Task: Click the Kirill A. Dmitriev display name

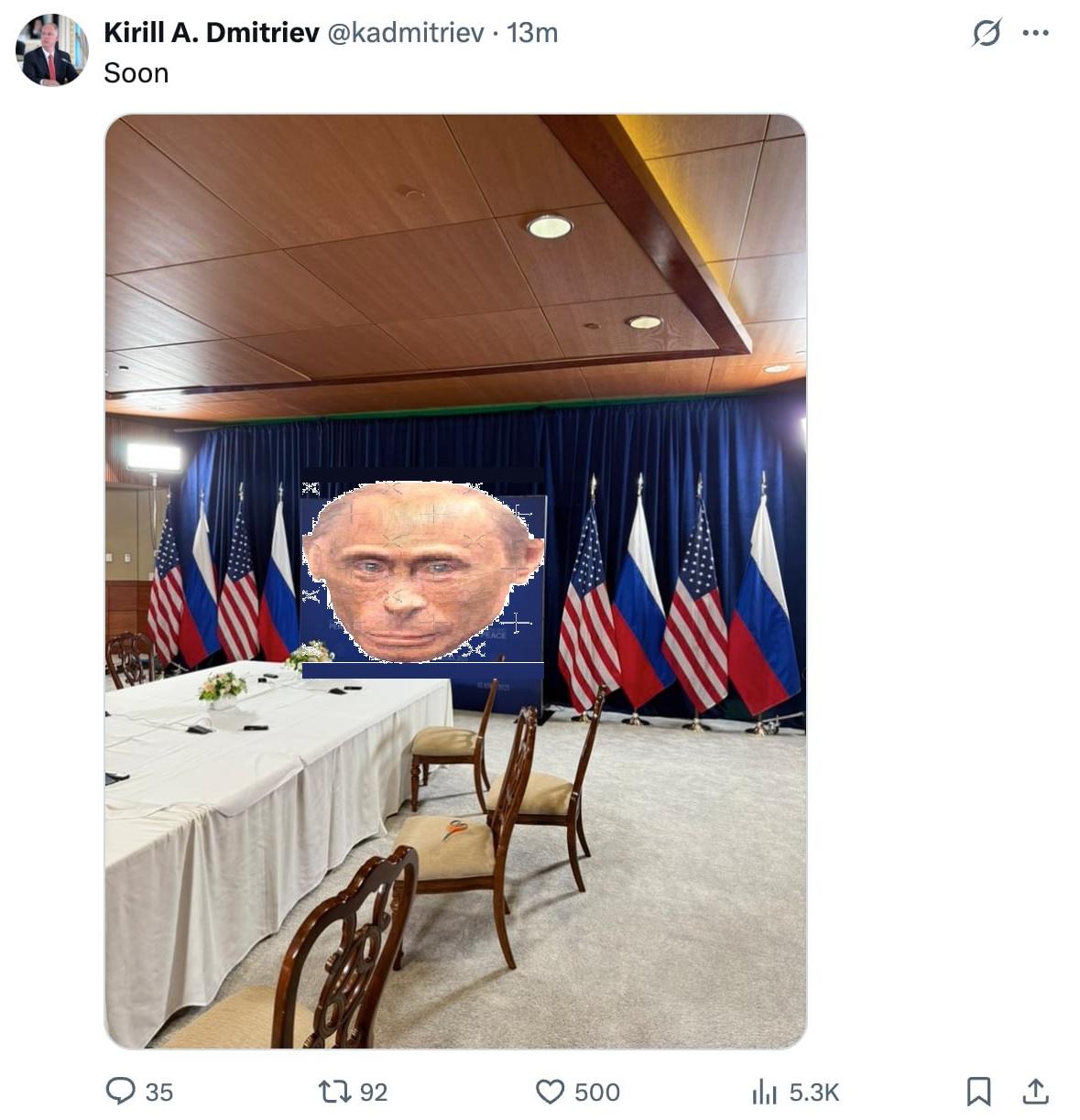Action: coord(212,33)
